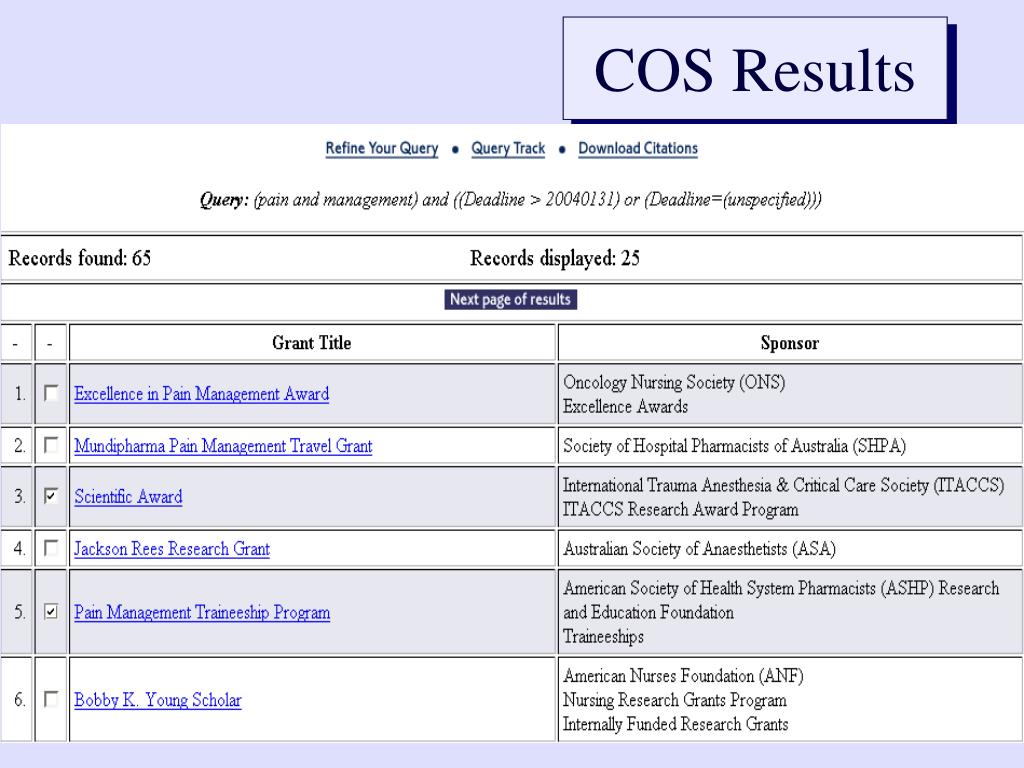
Task: Click row number 6. cell
Action: (x=16, y=700)
